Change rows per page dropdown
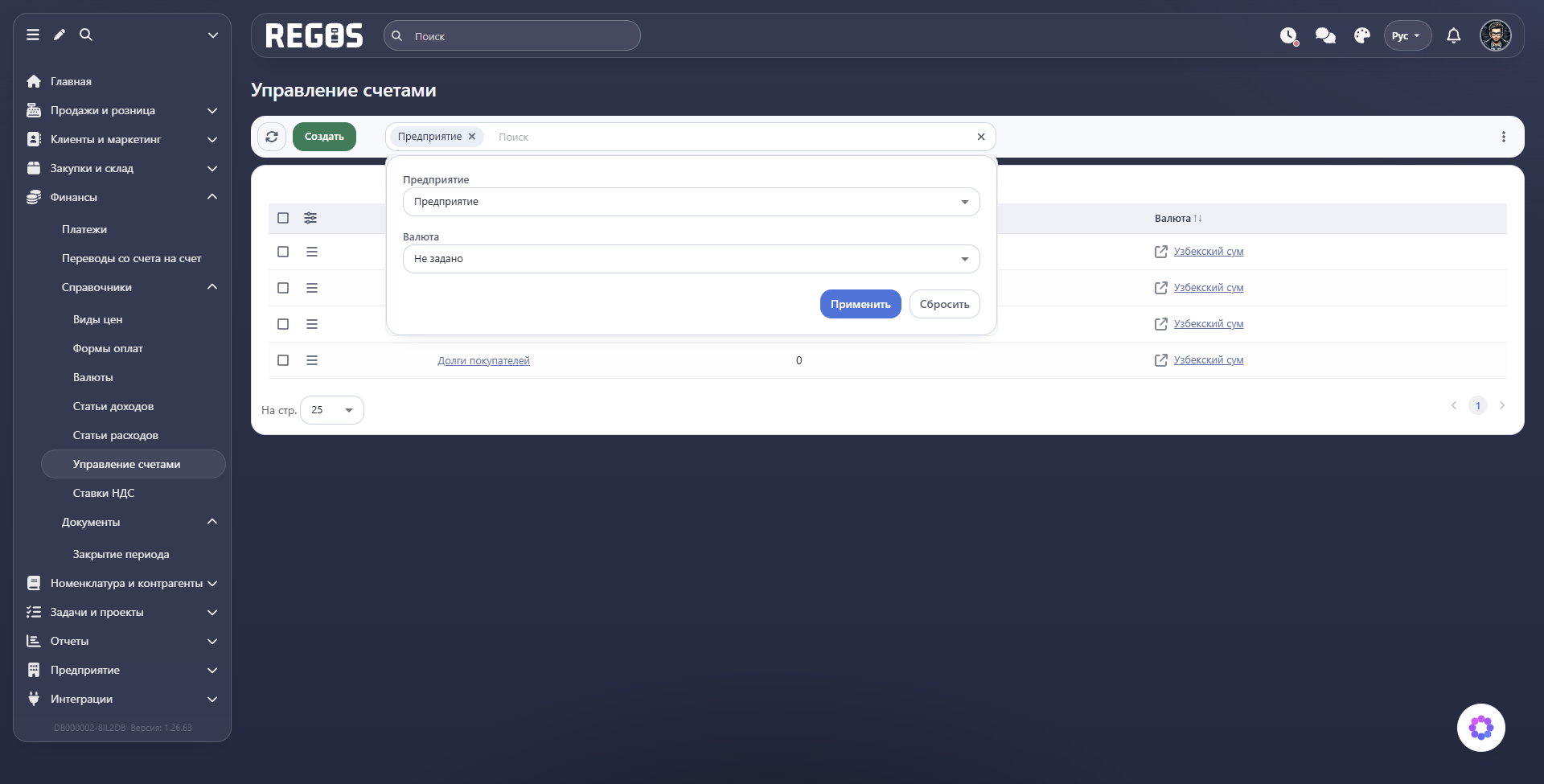This screenshot has width=1544, height=784. 332,410
